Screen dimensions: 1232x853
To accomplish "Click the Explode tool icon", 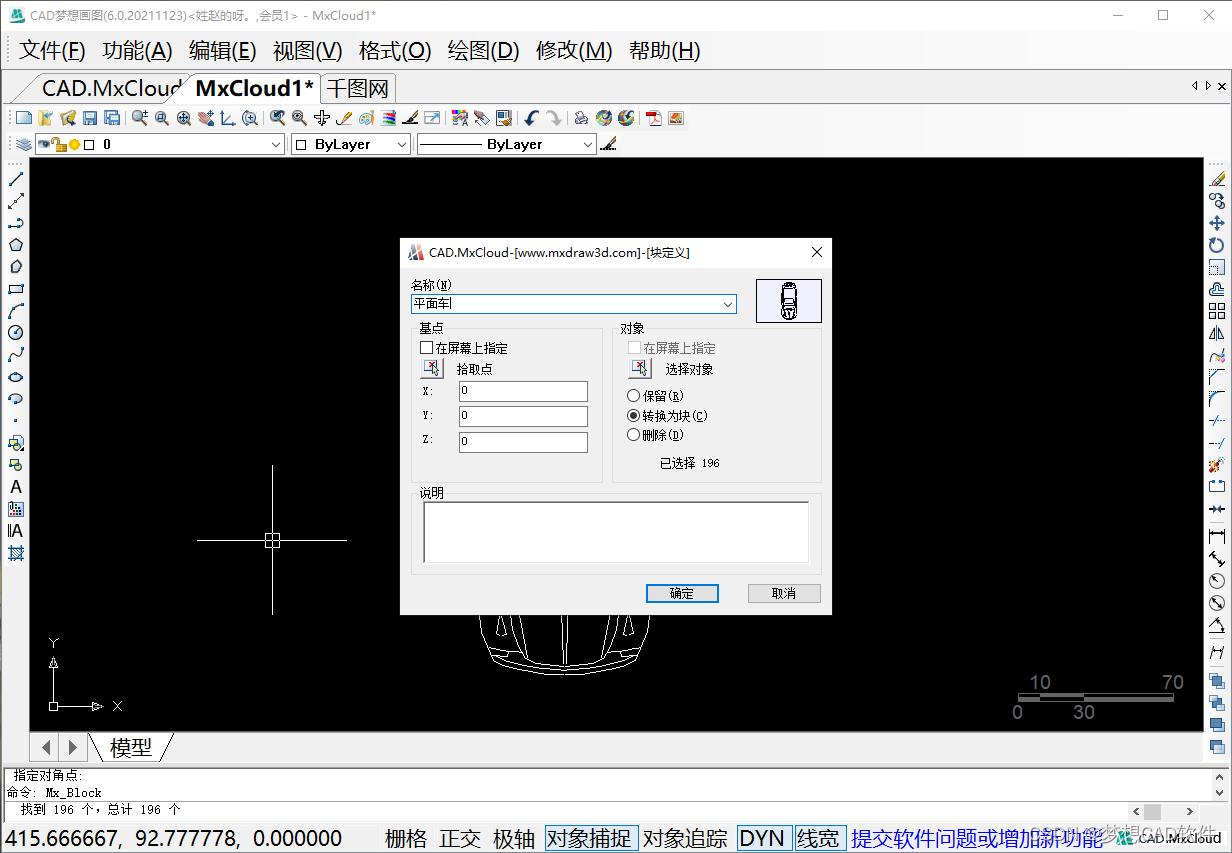I will (x=1217, y=465).
